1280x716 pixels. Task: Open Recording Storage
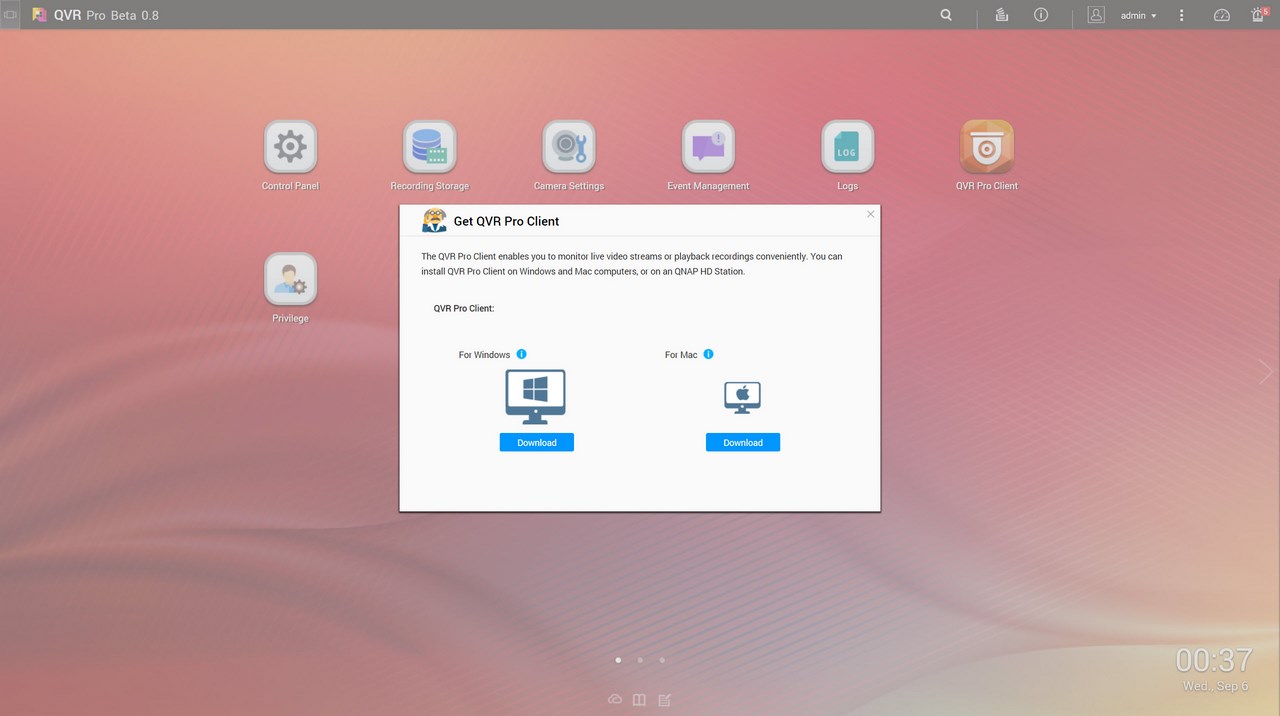[x=430, y=147]
